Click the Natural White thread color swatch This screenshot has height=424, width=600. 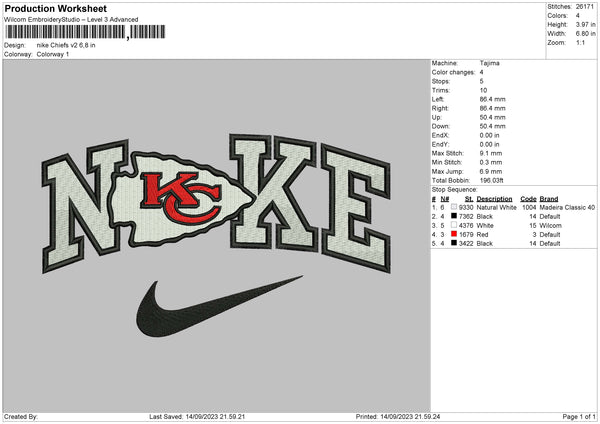coord(454,207)
